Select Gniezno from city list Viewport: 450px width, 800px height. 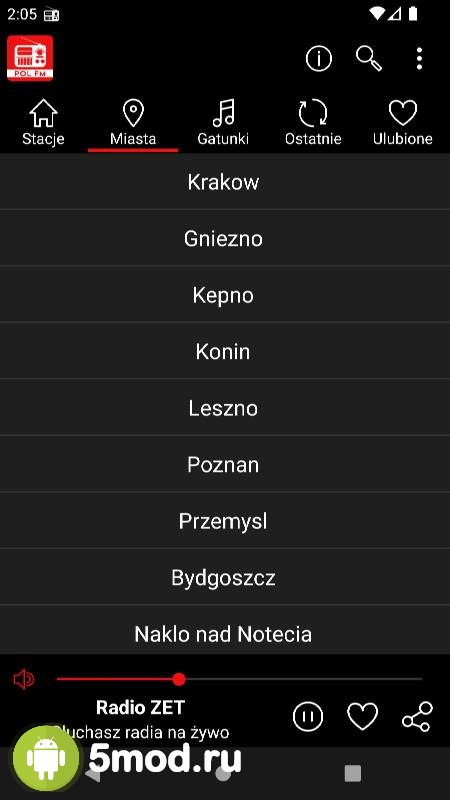tap(225, 238)
